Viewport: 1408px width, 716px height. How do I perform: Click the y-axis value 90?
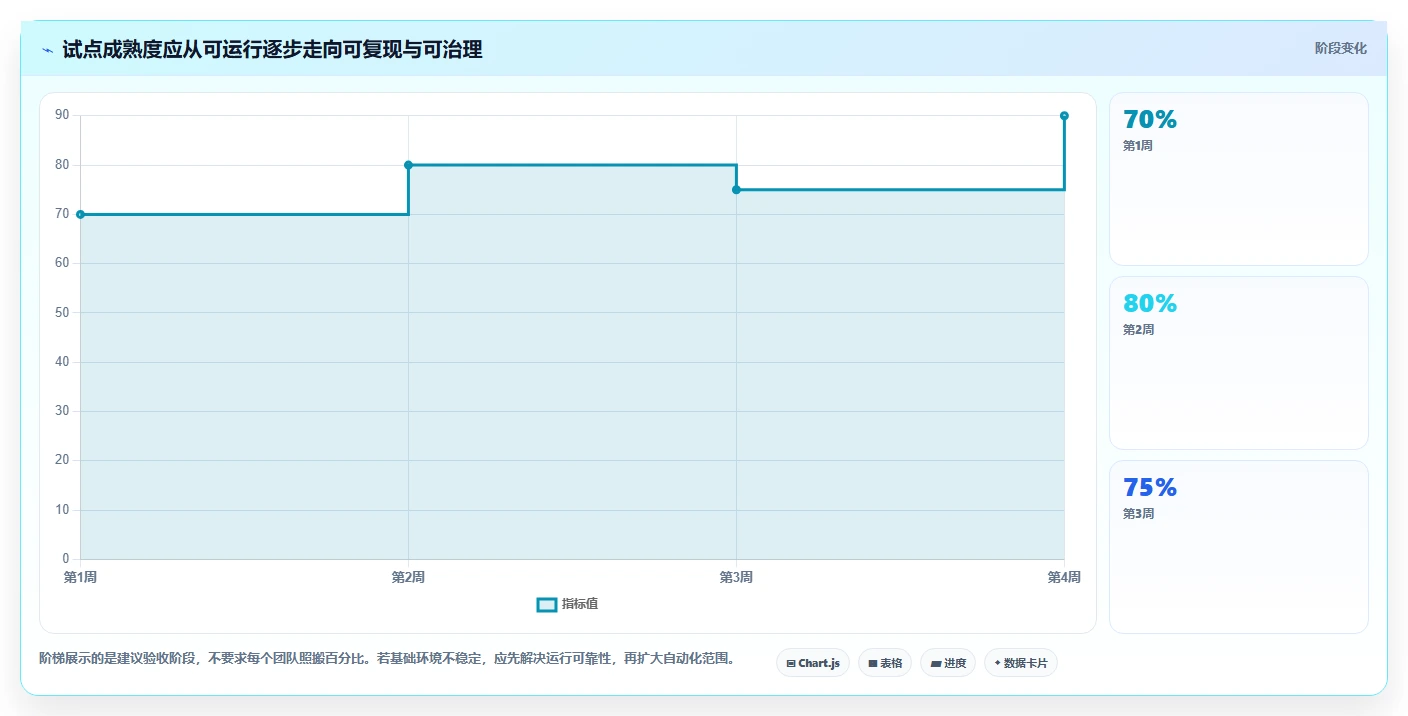coord(62,115)
